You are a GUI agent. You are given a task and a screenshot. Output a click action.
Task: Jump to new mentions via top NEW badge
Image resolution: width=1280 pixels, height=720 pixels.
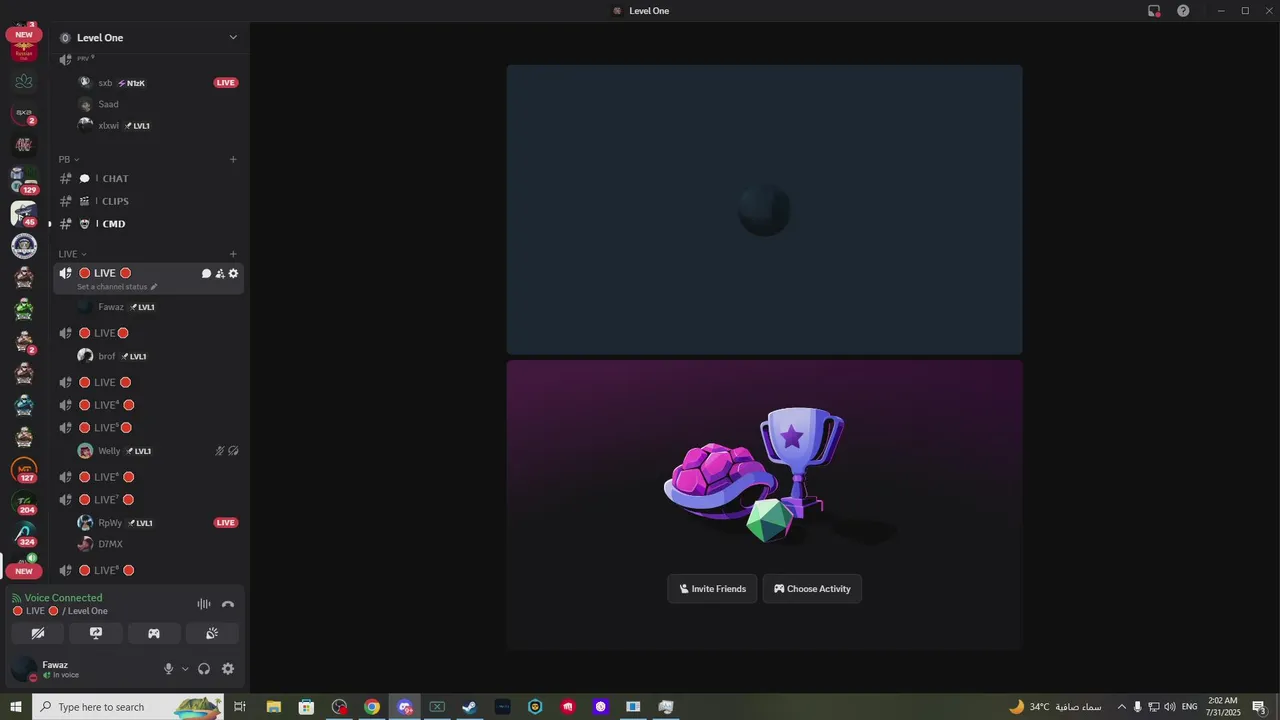click(24, 35)
